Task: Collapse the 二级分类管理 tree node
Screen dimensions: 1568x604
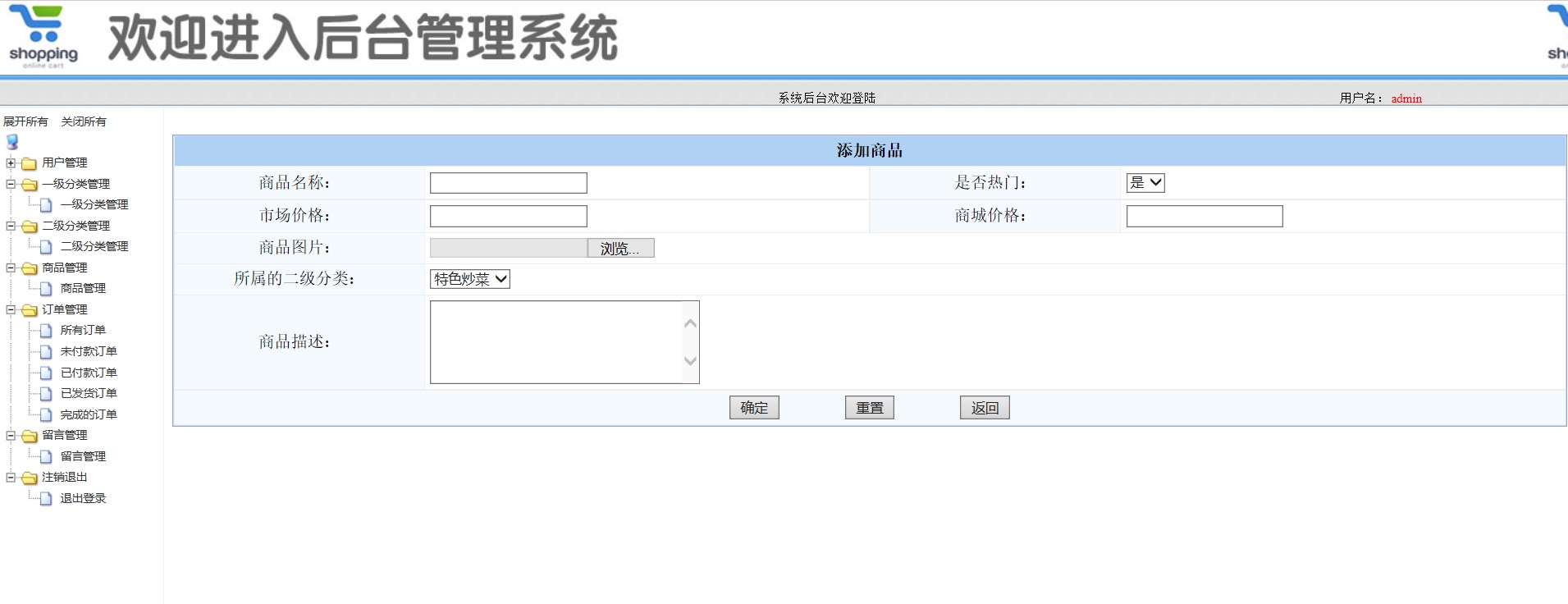Action: point(11,226)
